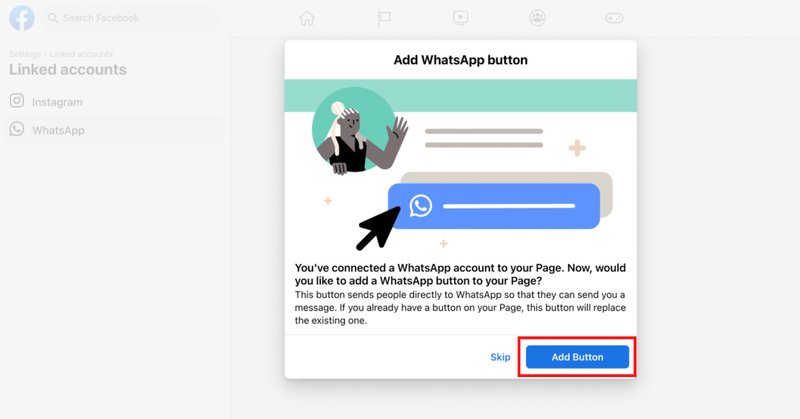Click the Facebook logo
Screen dimensions: 800x419
22,18
